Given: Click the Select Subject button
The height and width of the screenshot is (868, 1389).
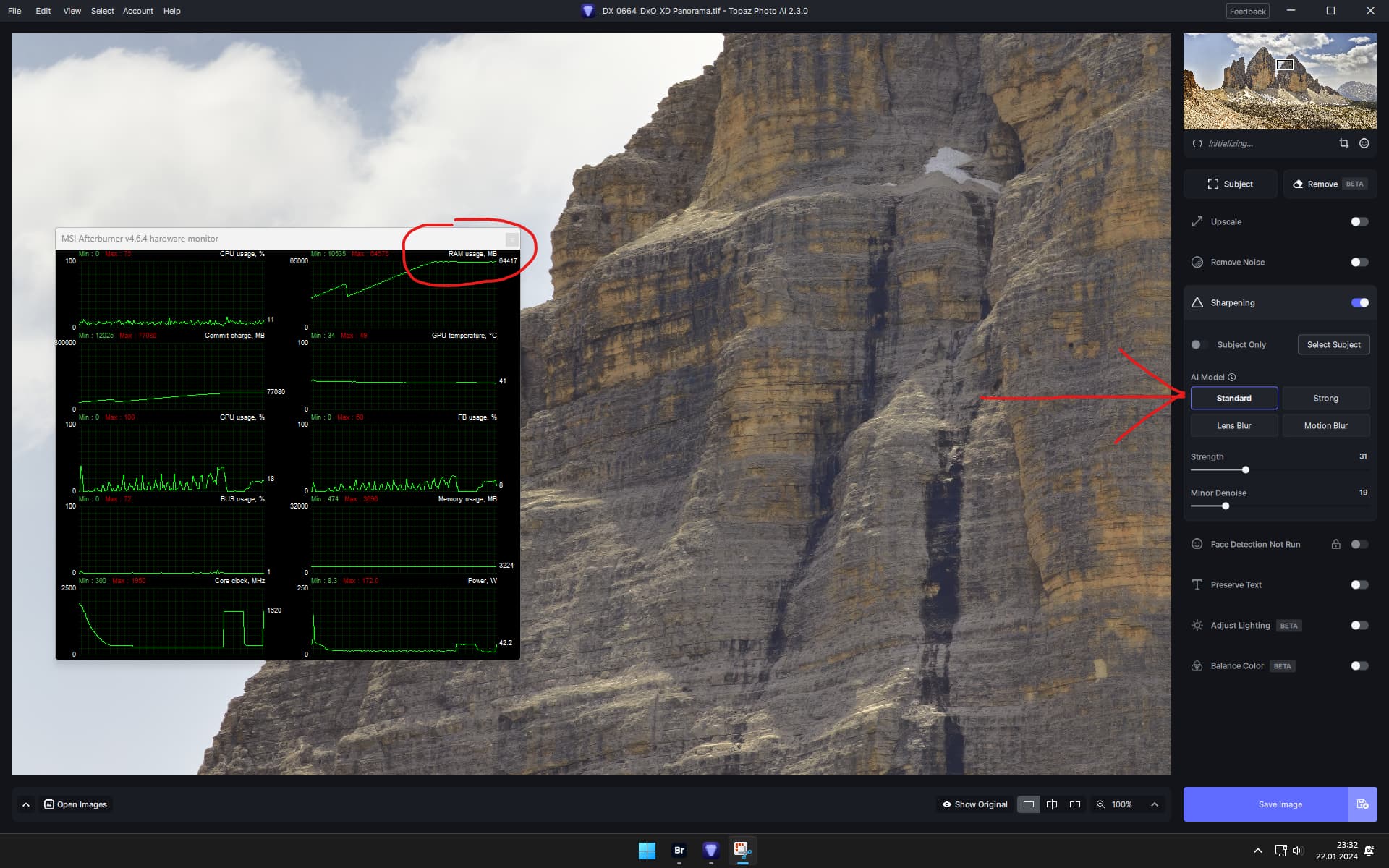Looking at the screenshot, I should pyautogui.click(x=1333, y=344).
